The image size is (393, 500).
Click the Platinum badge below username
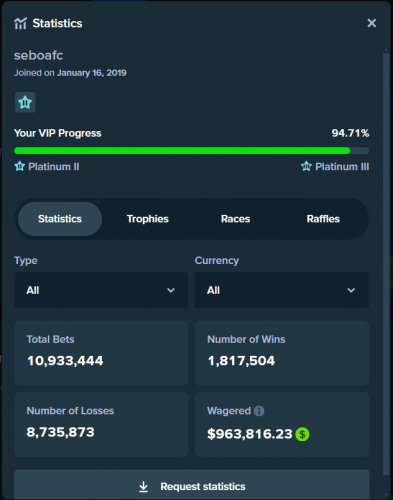25,102
